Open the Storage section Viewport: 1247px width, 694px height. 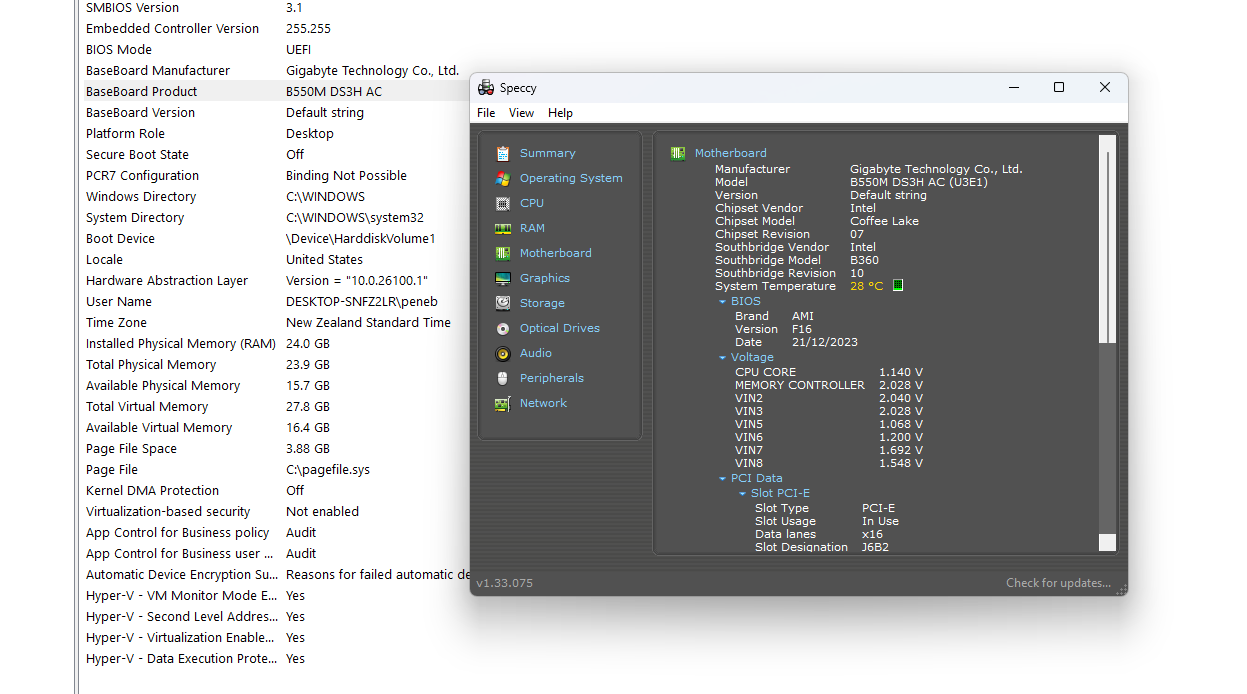[542, 303]
